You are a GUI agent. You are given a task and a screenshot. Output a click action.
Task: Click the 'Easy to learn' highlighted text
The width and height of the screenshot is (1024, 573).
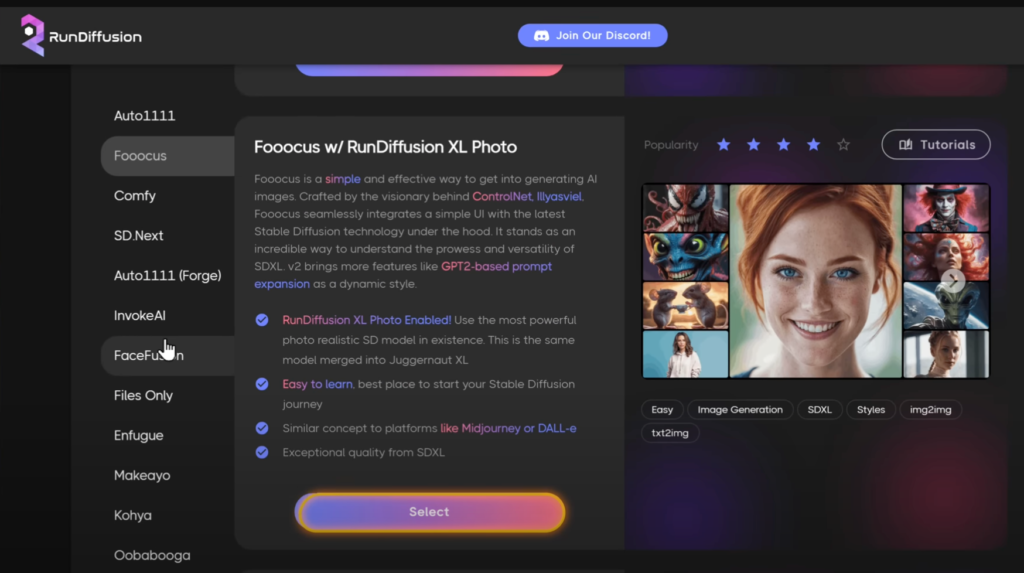pyautogui.click(x=317, y=384)
